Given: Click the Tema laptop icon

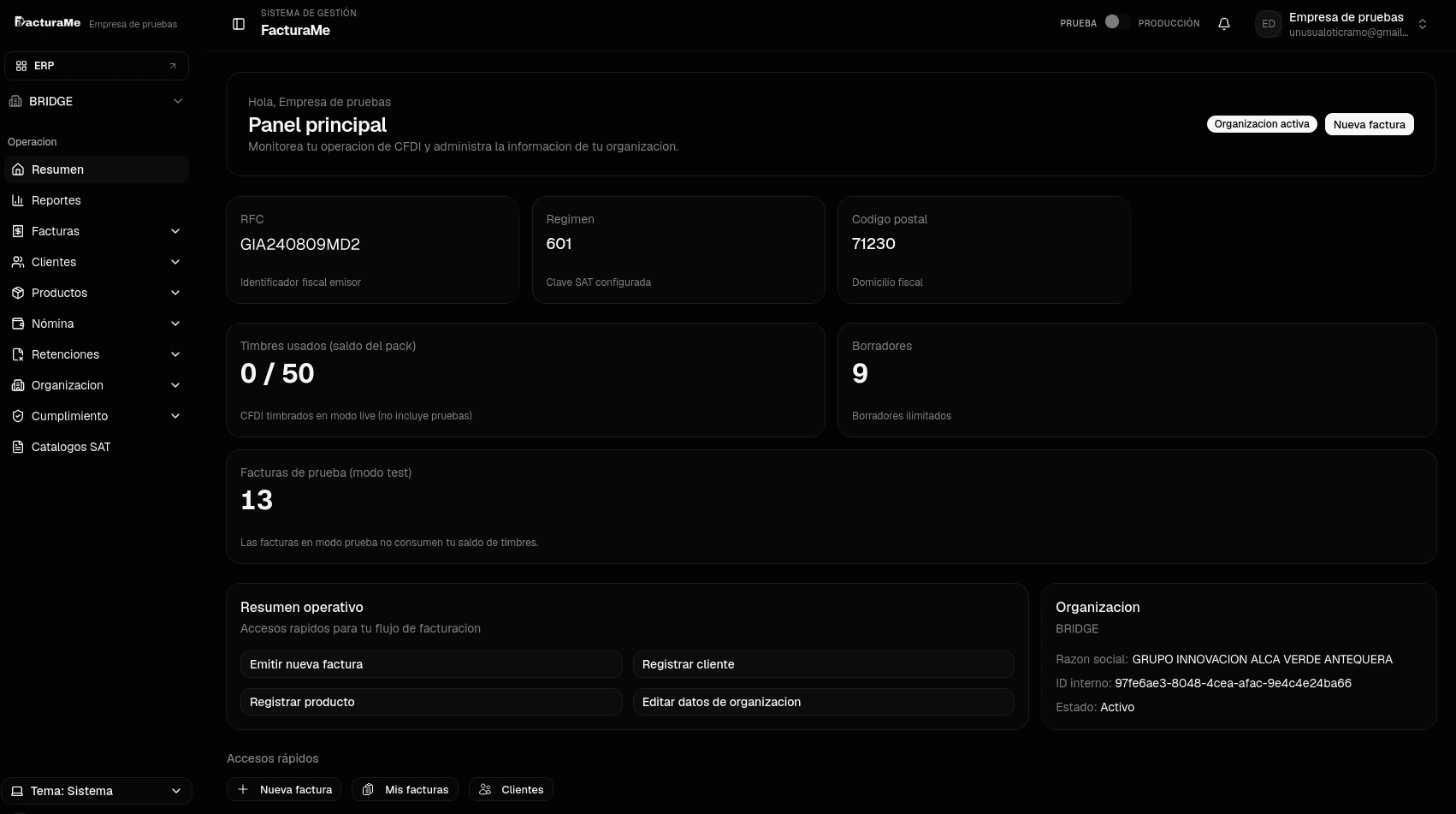Looking at the screenshot, I should click(x=17, y=791).
